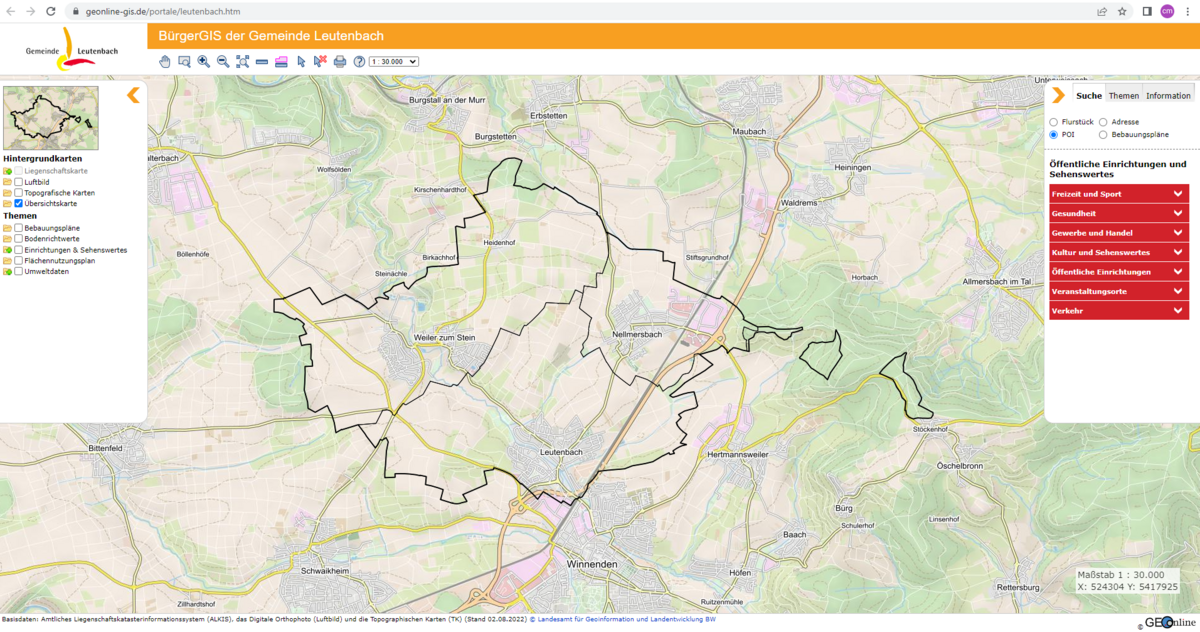Click the zoom in magnifier tool

(x=204, y=61)
